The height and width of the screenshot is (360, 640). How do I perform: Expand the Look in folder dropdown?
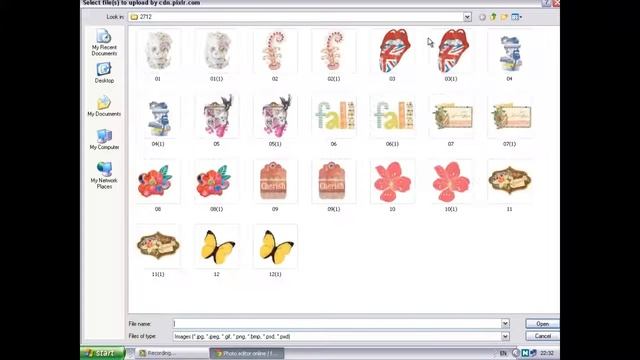pyautogui.click(x=467, y=17)
